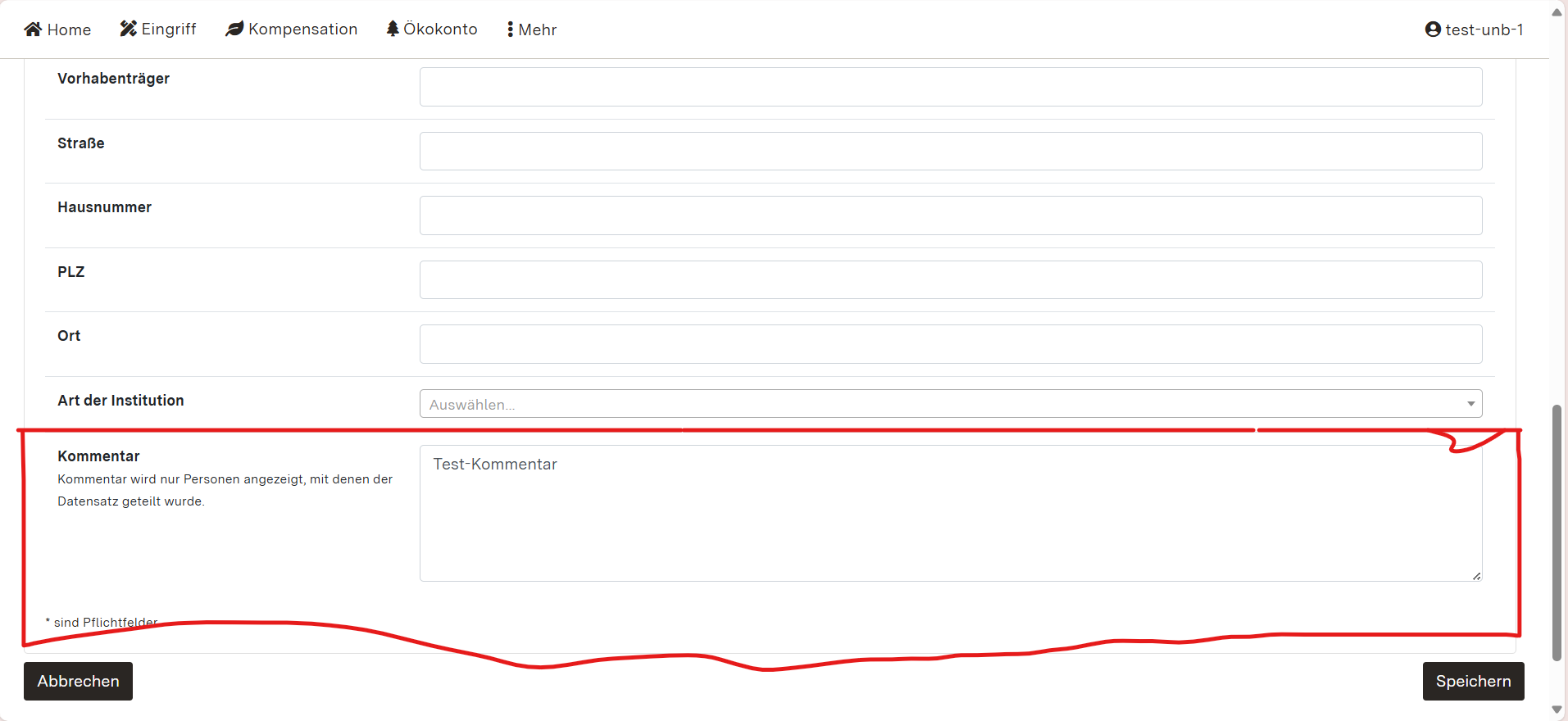This screenshot has width=1568, height=721.
Task: Click the user account avatar icon
Action: (x=1433, y=29)
